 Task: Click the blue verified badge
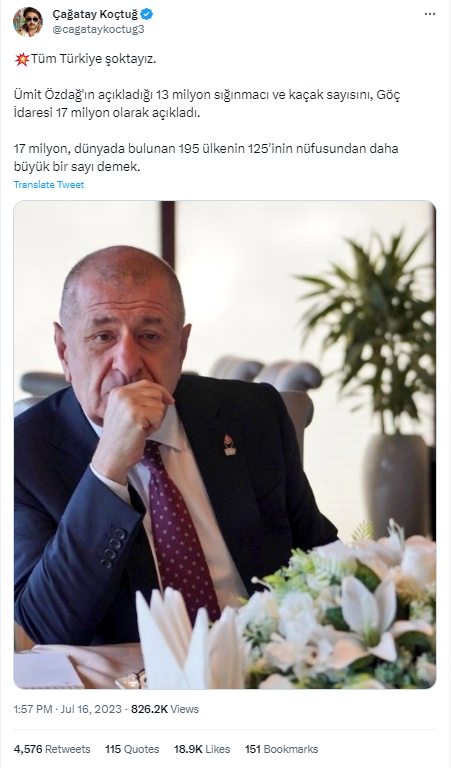(x=147, y=14)
